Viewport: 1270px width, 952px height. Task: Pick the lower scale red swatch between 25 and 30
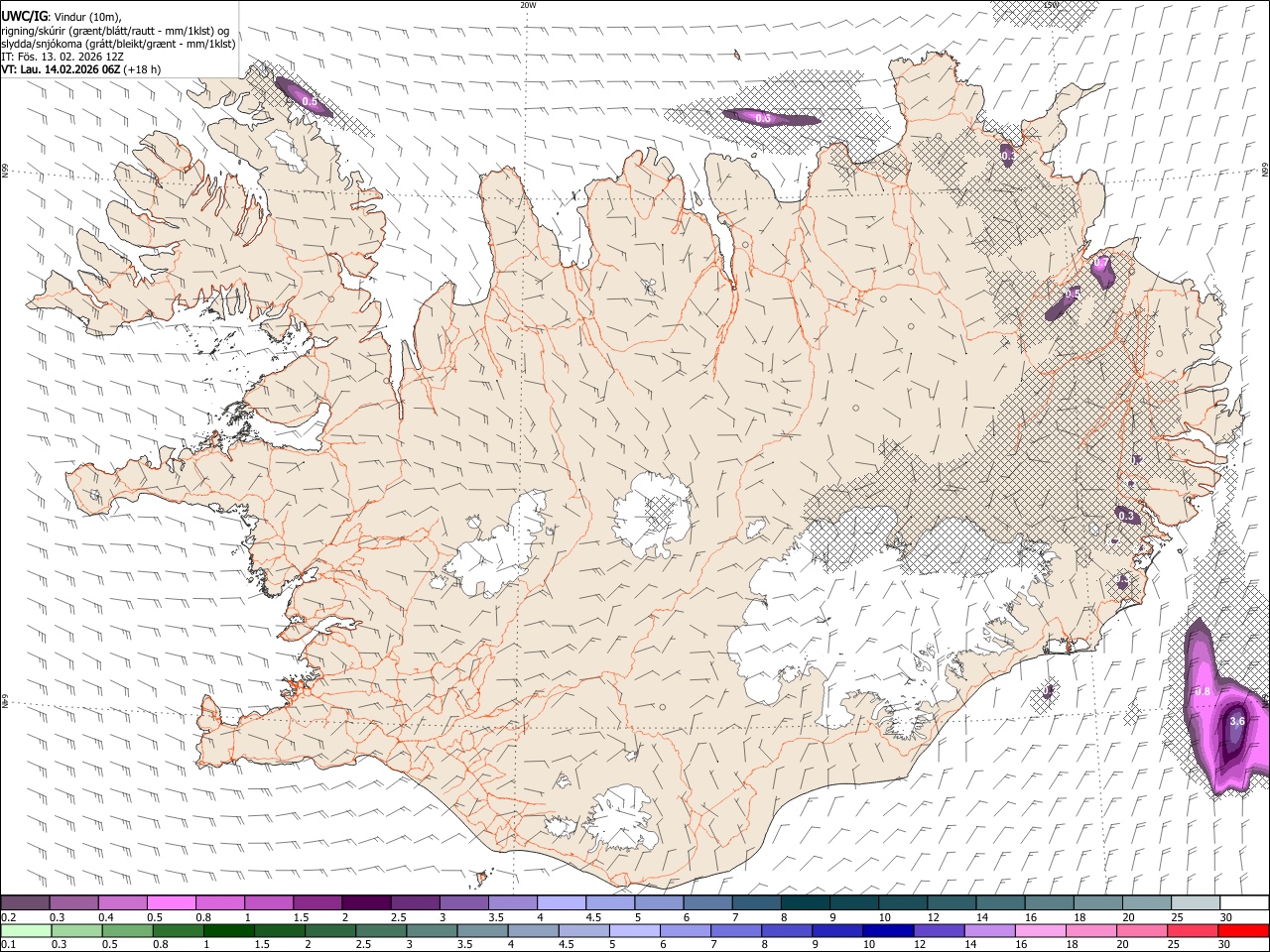tap(1192, 930)
